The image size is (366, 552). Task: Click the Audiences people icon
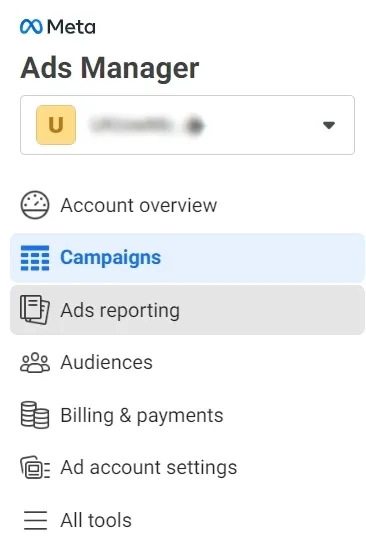tap(35, 363)
